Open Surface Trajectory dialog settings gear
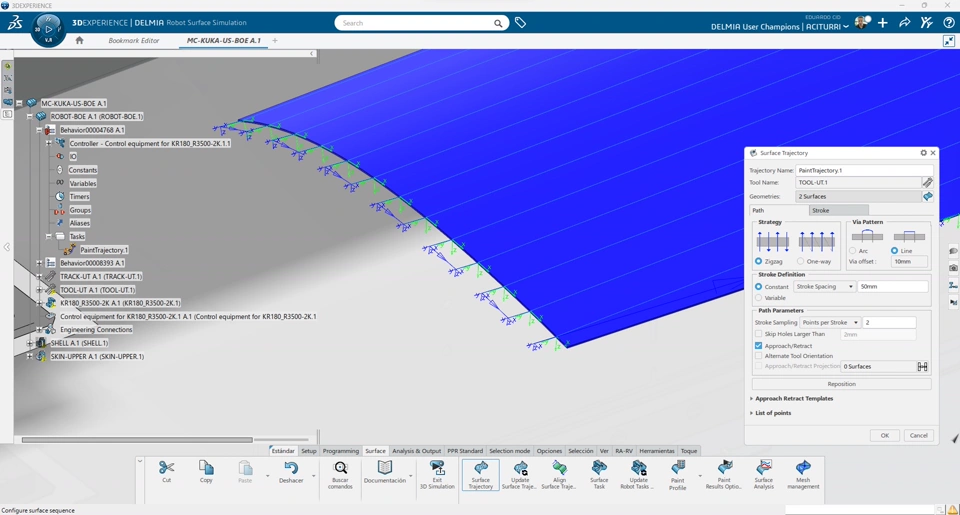Viewport: 960px width, 515px height. click(923, 153)
